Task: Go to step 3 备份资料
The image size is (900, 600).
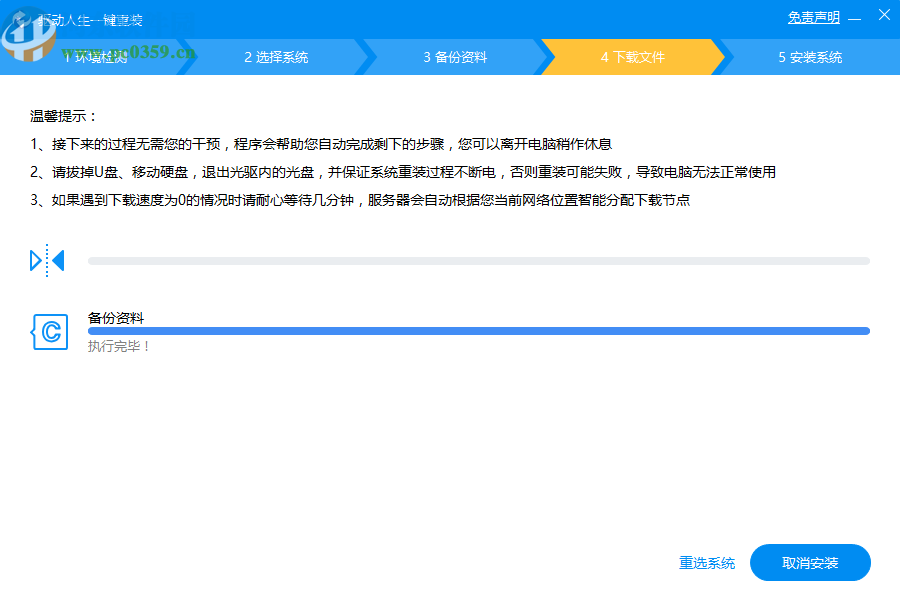Action: [x=455, y=57]
